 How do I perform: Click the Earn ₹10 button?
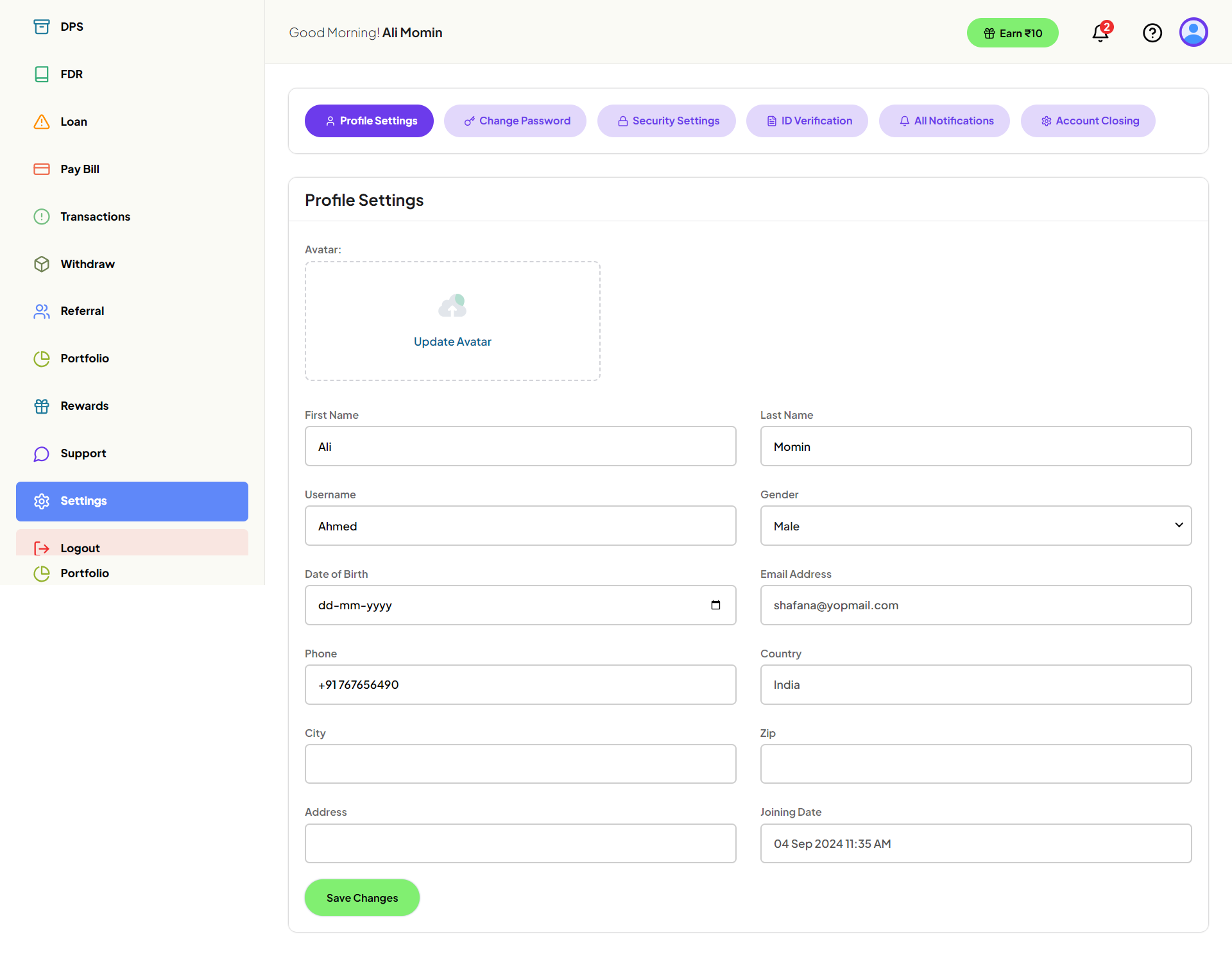[1013, 33]
